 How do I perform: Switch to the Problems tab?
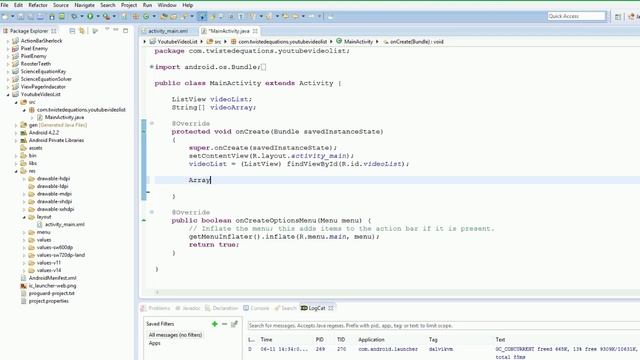point(156,308)
